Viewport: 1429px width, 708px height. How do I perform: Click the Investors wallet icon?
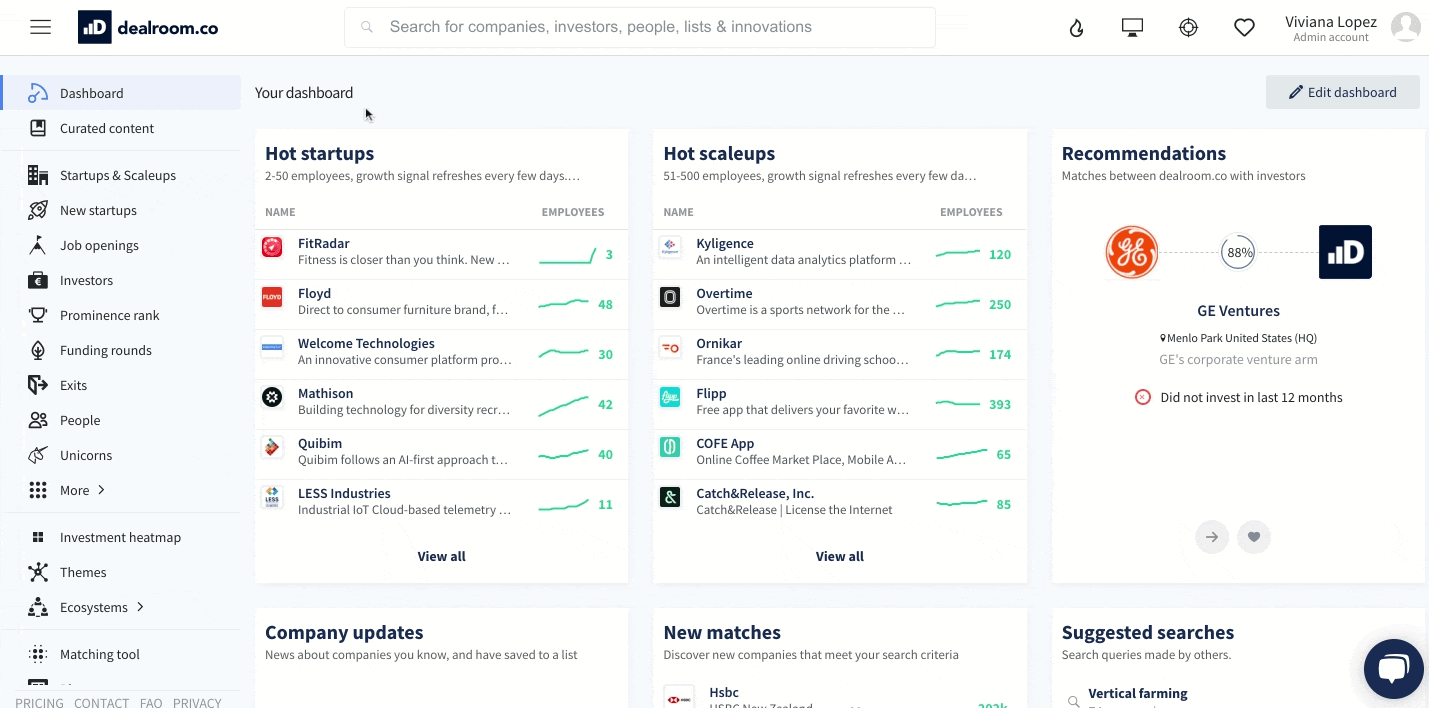click(38, 280)
